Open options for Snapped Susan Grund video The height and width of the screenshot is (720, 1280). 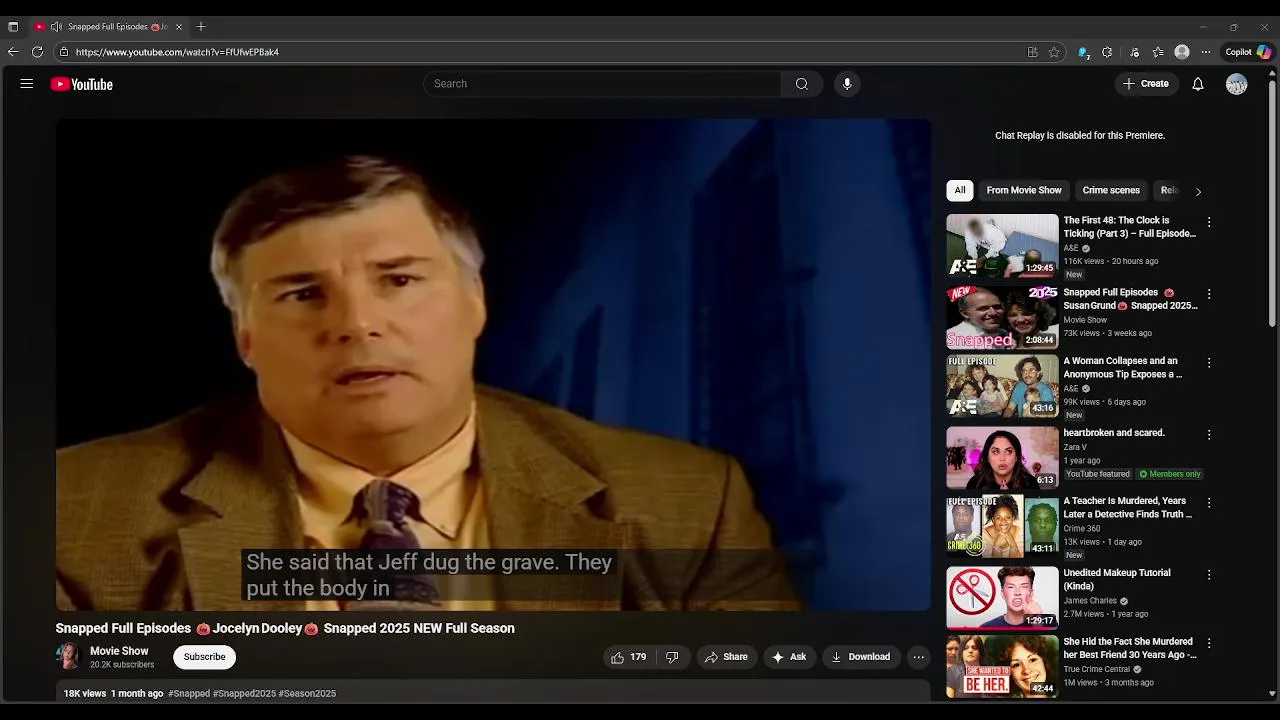click(x=1209, y=294)
